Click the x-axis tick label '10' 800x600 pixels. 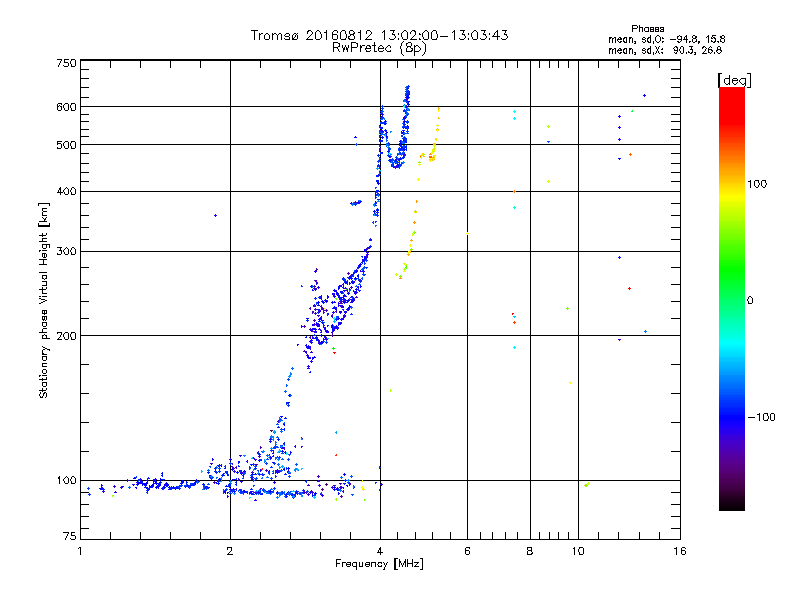click(578, 551)
